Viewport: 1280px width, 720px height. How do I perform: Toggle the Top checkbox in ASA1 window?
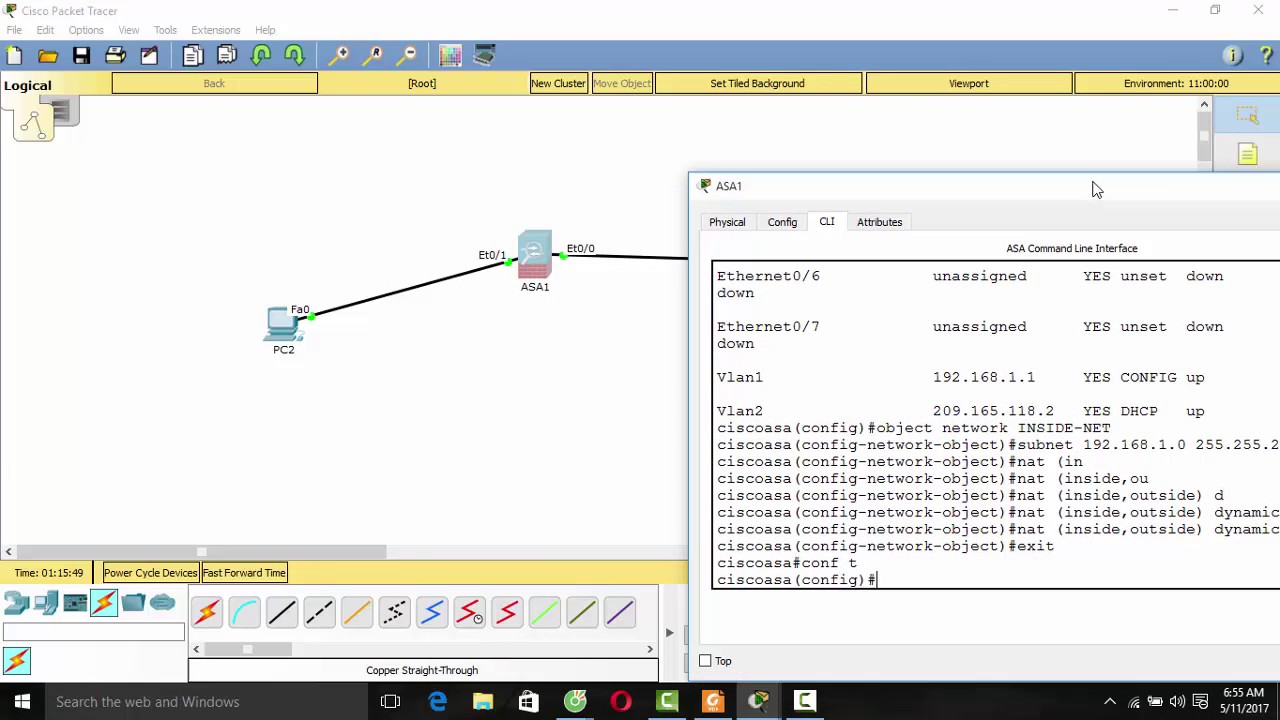(705, 661)
